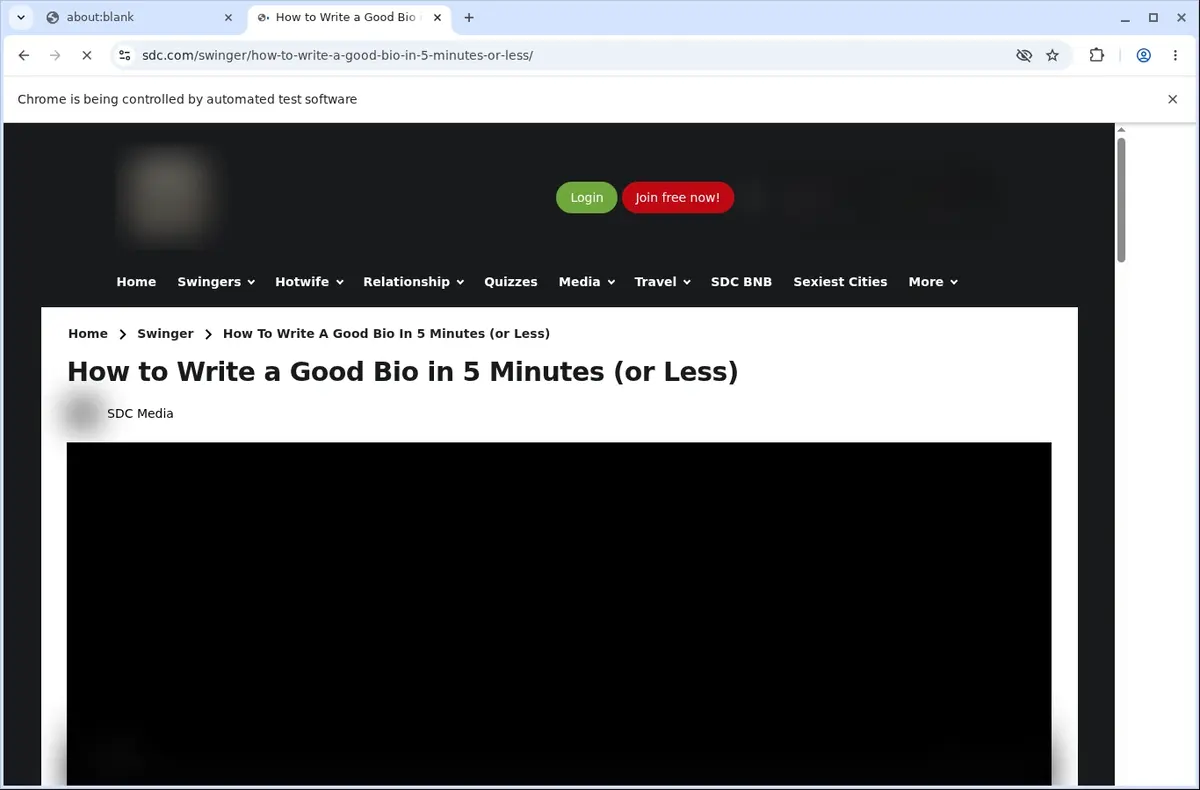Click the SDC Media author link

coord(140,414)
